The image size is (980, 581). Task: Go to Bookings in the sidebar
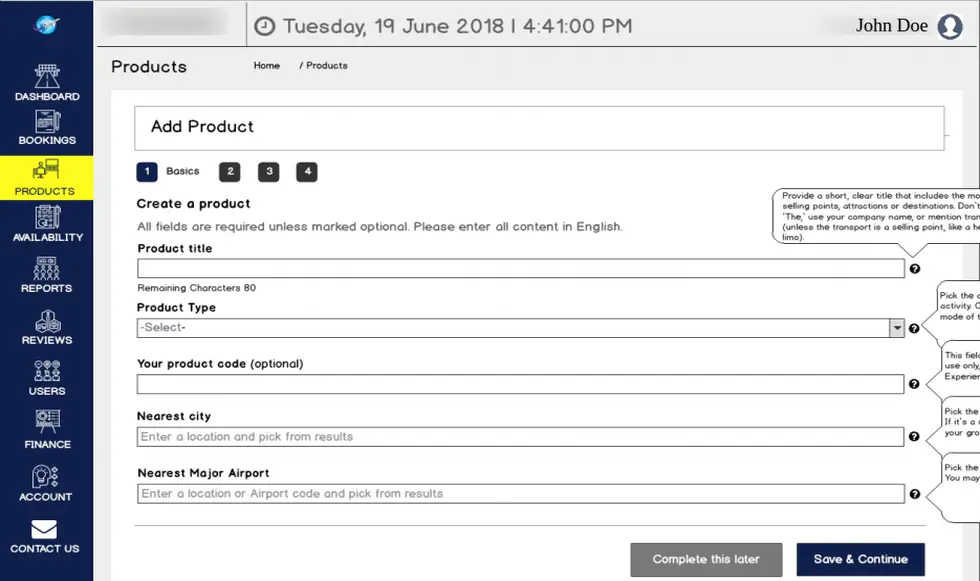48,121
